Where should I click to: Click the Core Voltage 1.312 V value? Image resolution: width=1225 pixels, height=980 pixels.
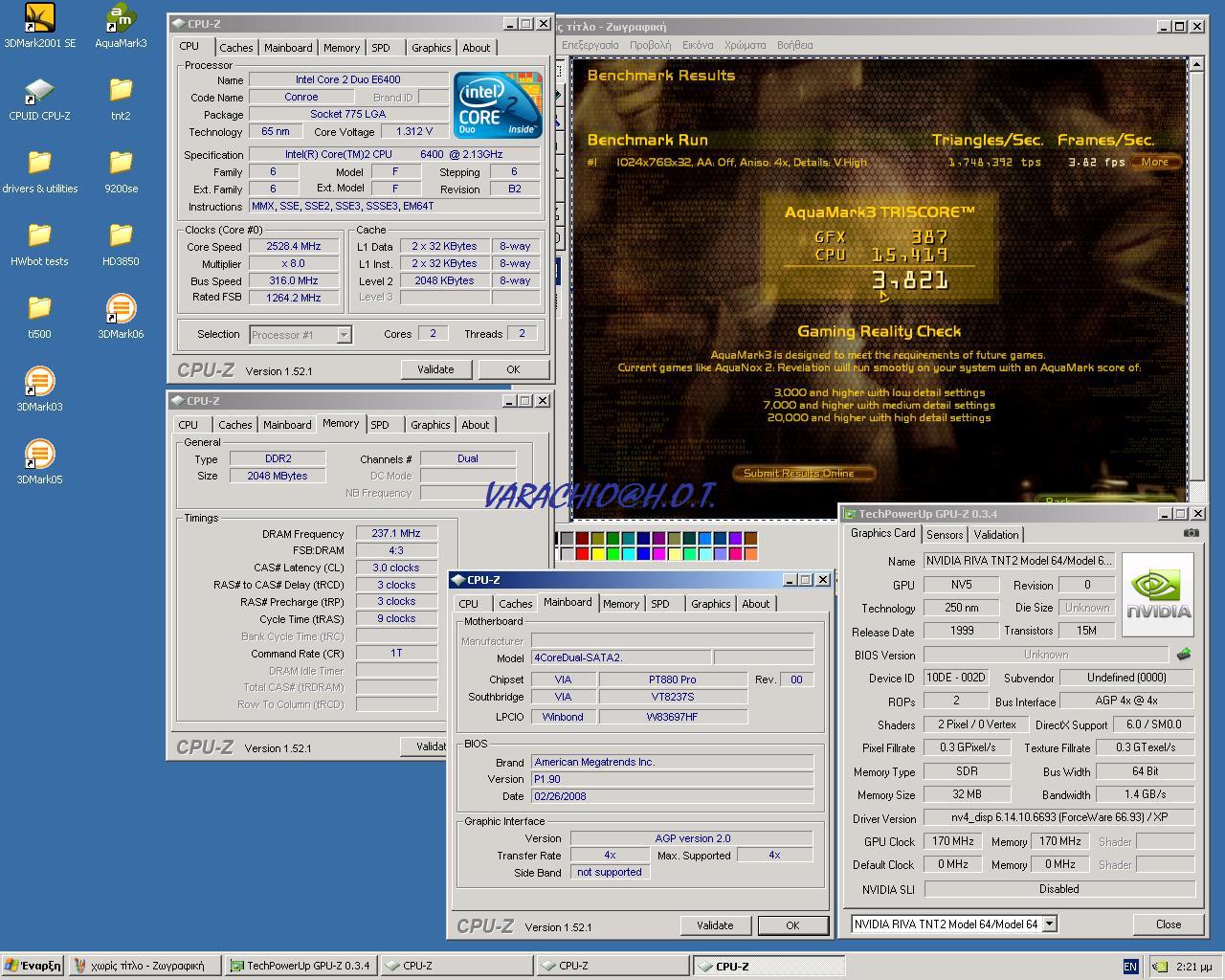[x=413, y=132]
